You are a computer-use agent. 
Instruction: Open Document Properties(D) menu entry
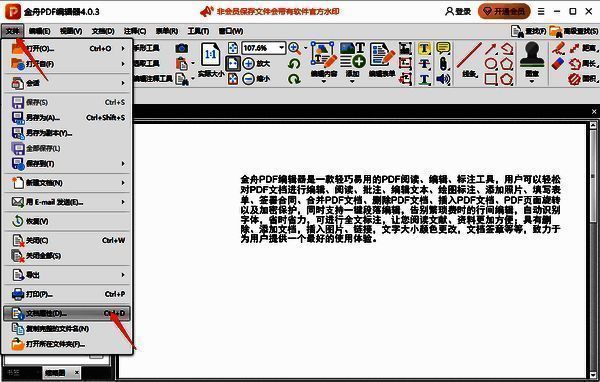tap(67, 313)
